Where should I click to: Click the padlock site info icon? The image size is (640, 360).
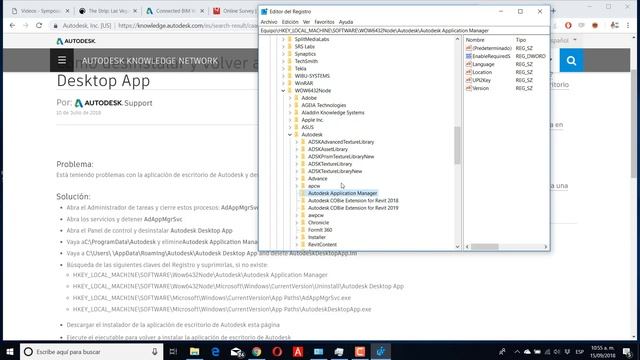tap(56, 25)
